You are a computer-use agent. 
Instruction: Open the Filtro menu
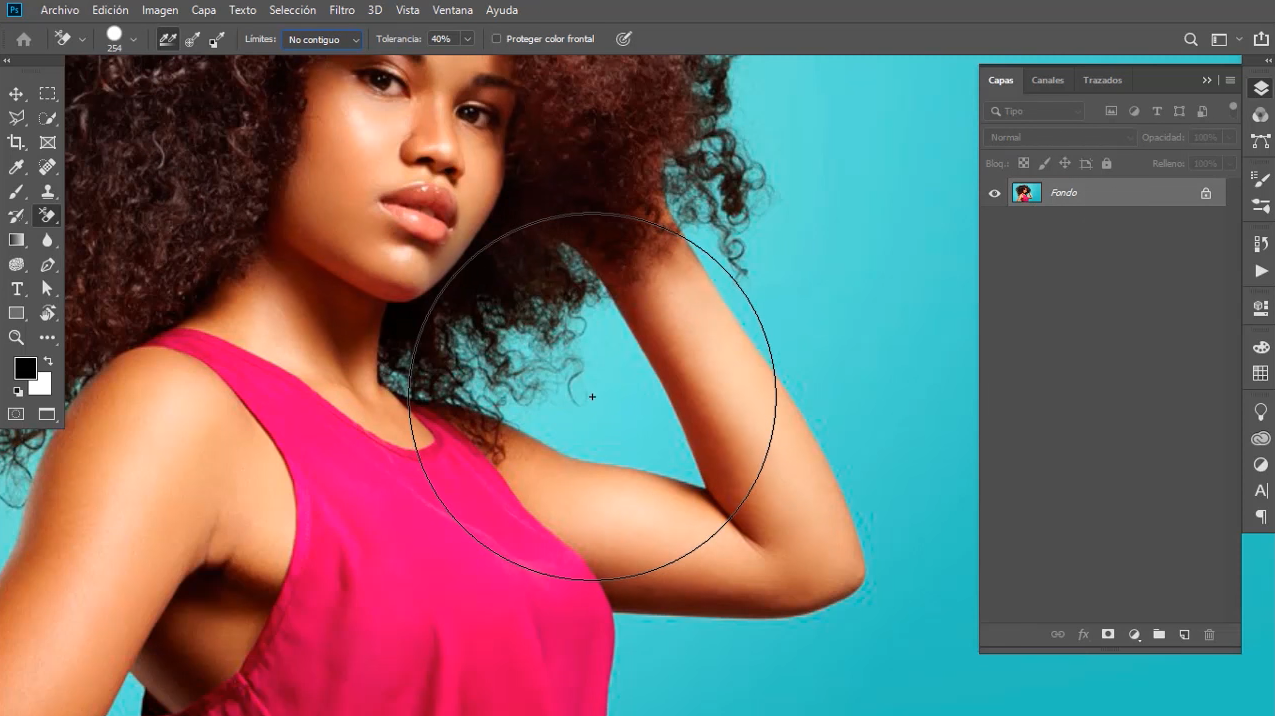(x=341, y=10)
